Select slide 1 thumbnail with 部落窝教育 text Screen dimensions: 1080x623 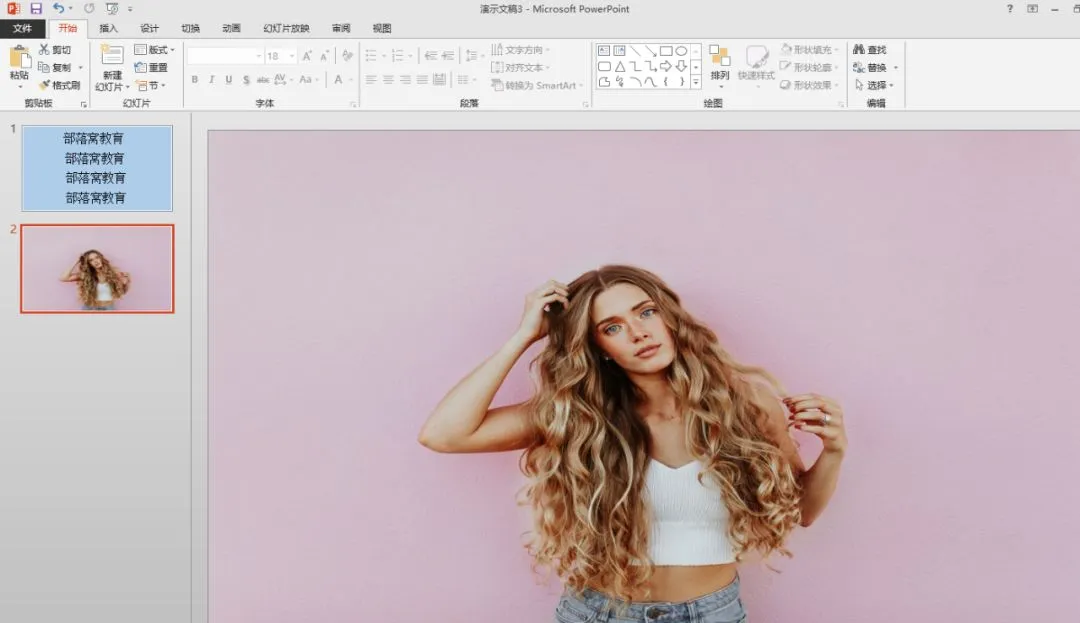pos(97,168)
